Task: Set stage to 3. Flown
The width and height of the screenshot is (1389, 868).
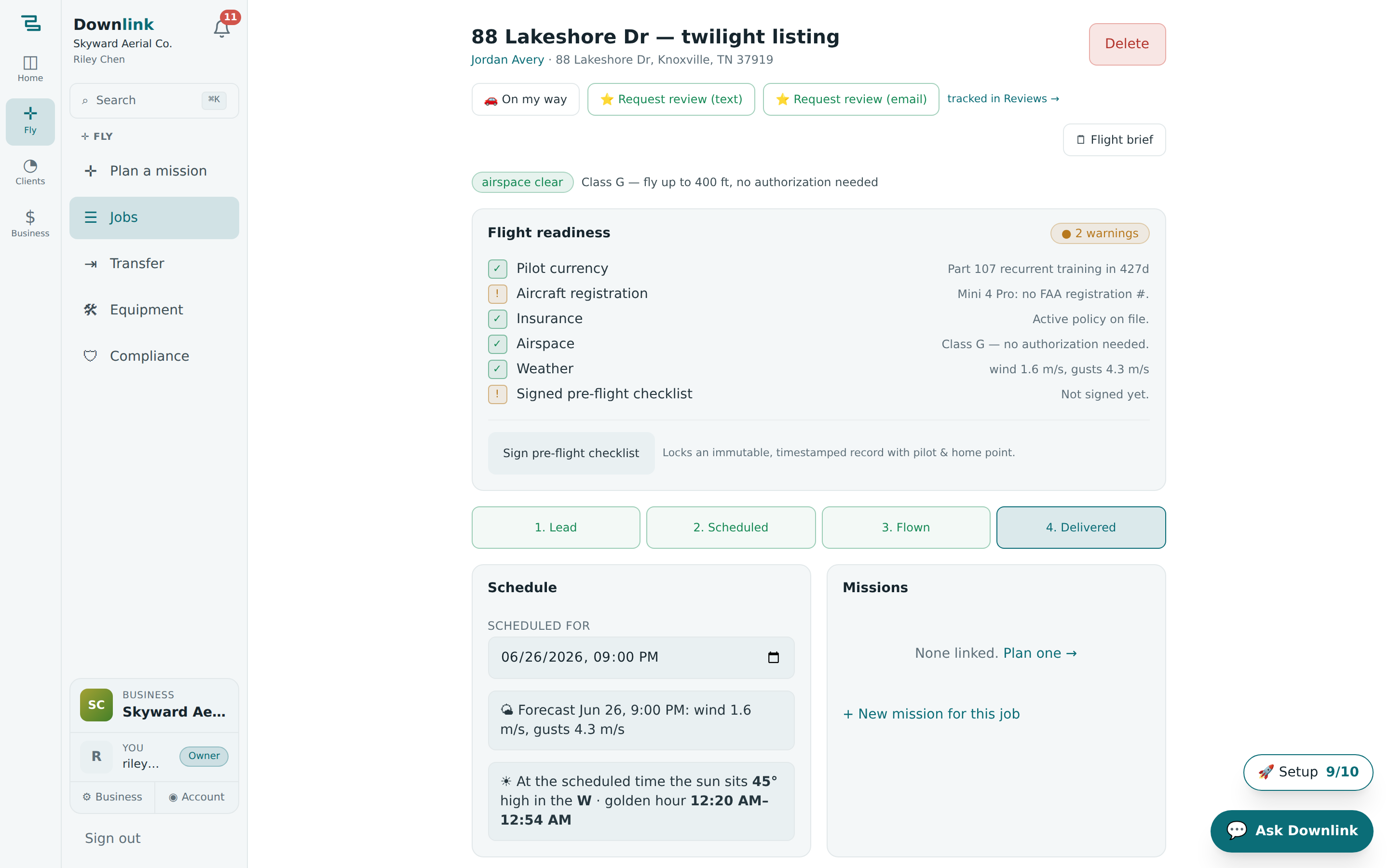Action: coord(906,527)
